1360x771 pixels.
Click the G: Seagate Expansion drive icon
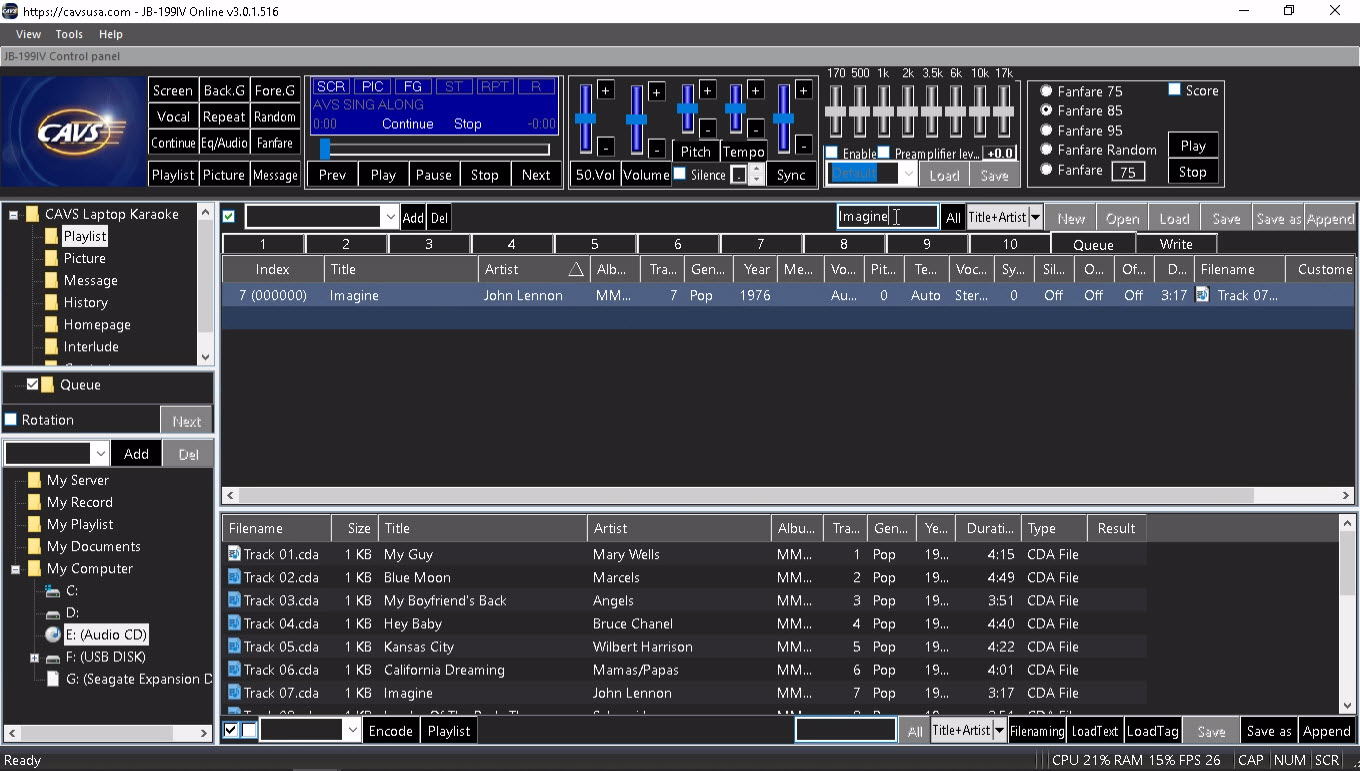point(54,679)
